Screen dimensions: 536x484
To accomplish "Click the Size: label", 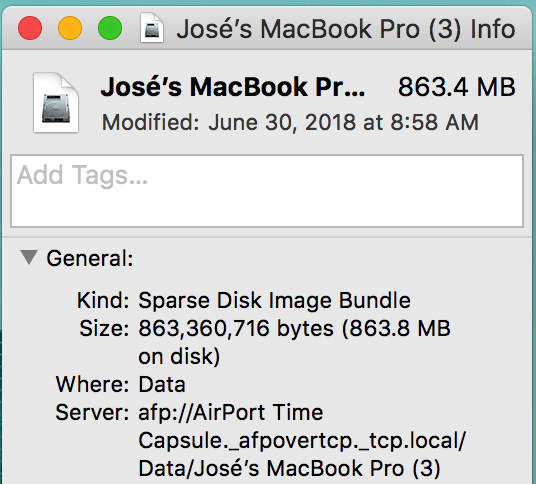I will (x=104, y=329).
